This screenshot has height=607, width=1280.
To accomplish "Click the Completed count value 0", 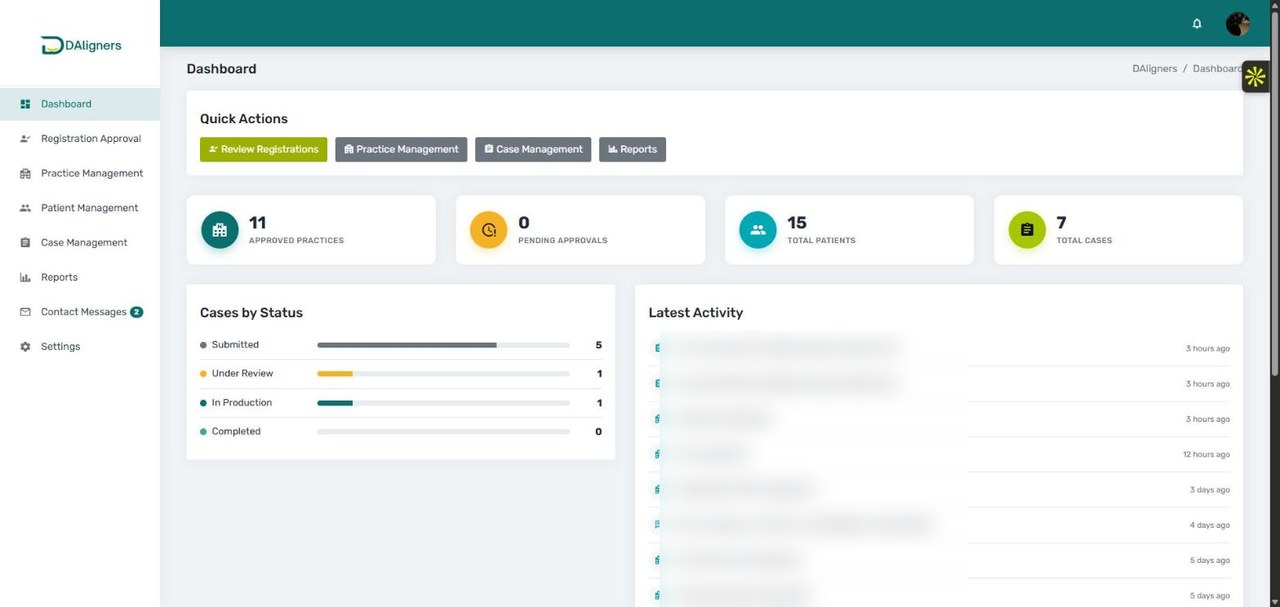I will coord(599,432).
